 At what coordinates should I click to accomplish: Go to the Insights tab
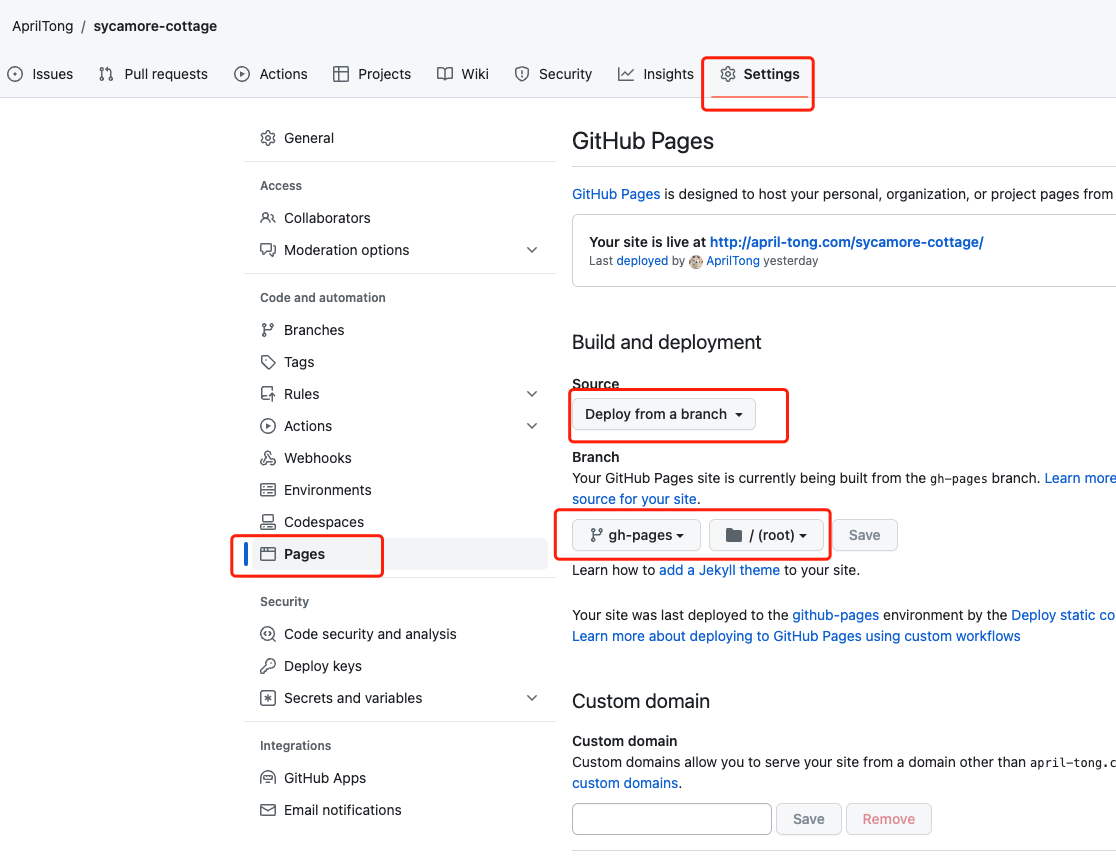tap(656, 74)
